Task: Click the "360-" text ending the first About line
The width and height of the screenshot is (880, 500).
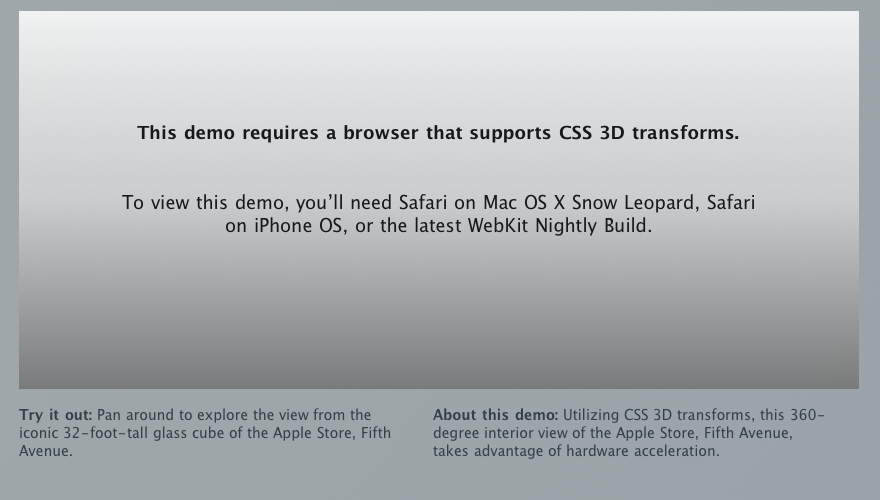Action: [x=808, y=415]
